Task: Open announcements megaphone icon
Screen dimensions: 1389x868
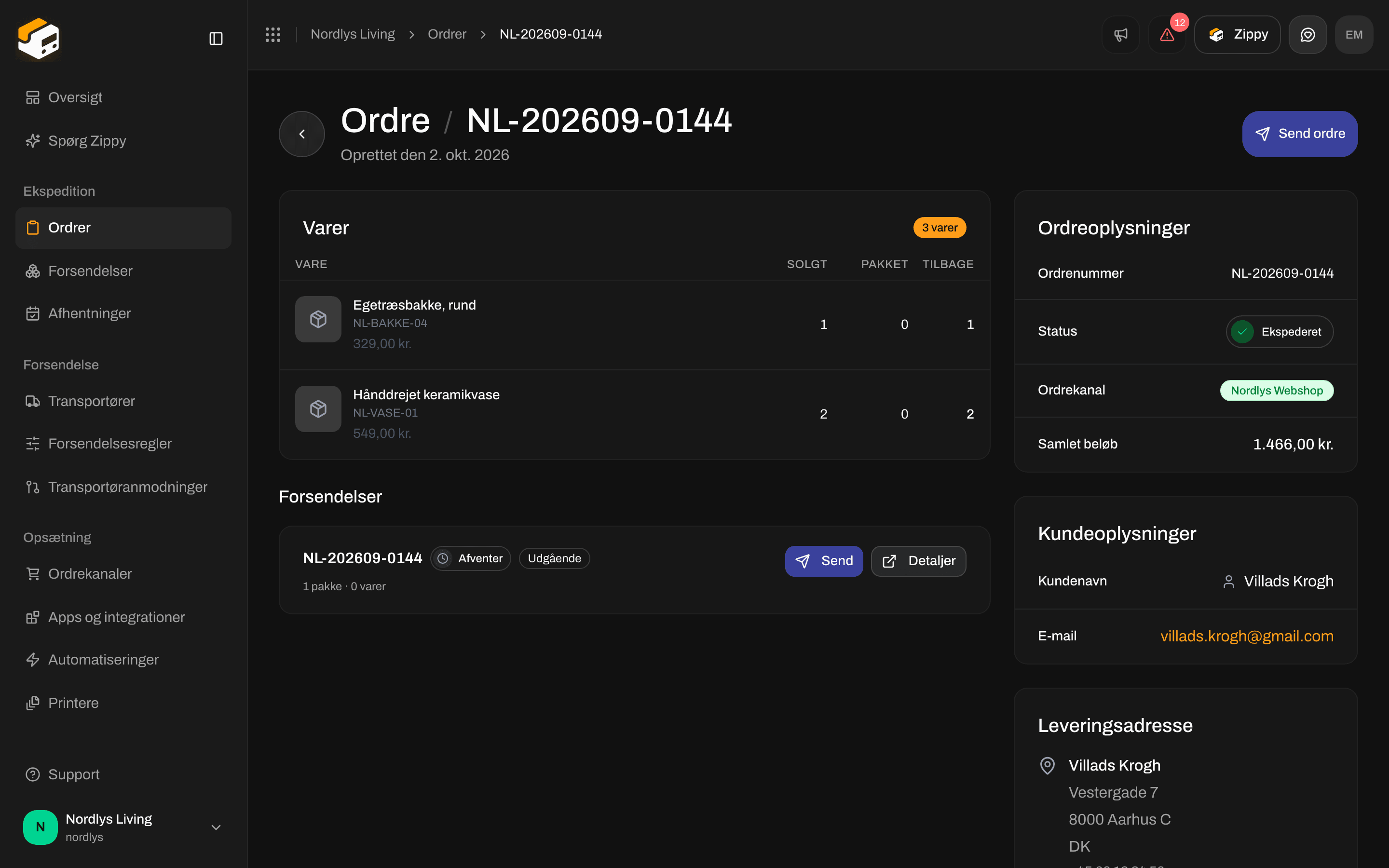Action: tap(1120, 34)
